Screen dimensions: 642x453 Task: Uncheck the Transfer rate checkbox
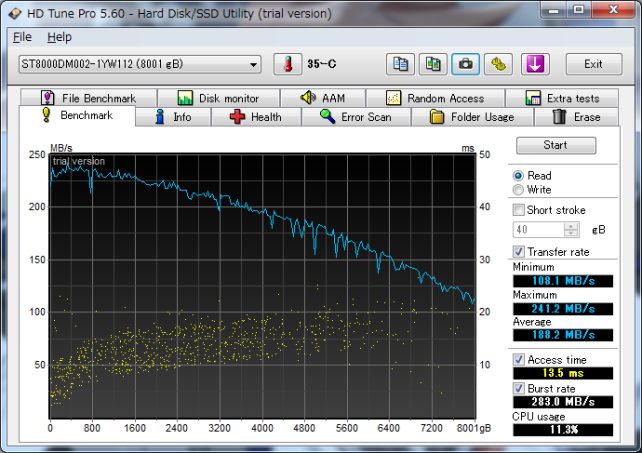(518, 252)
